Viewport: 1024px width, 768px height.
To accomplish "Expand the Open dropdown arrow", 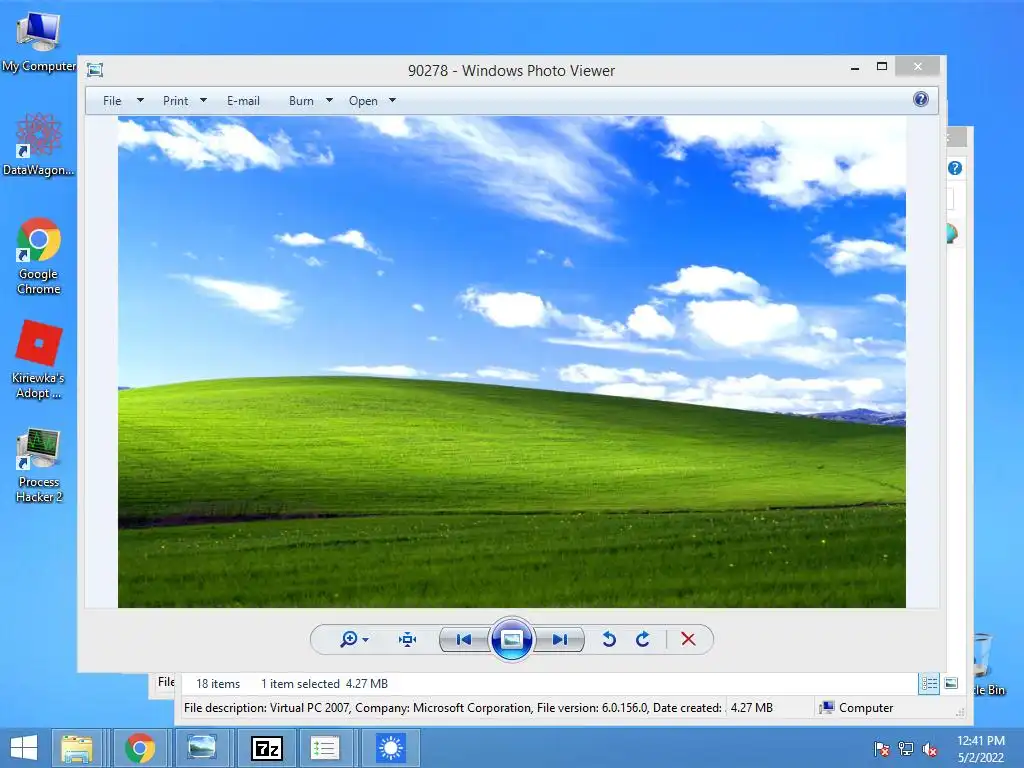I will 392,101.
